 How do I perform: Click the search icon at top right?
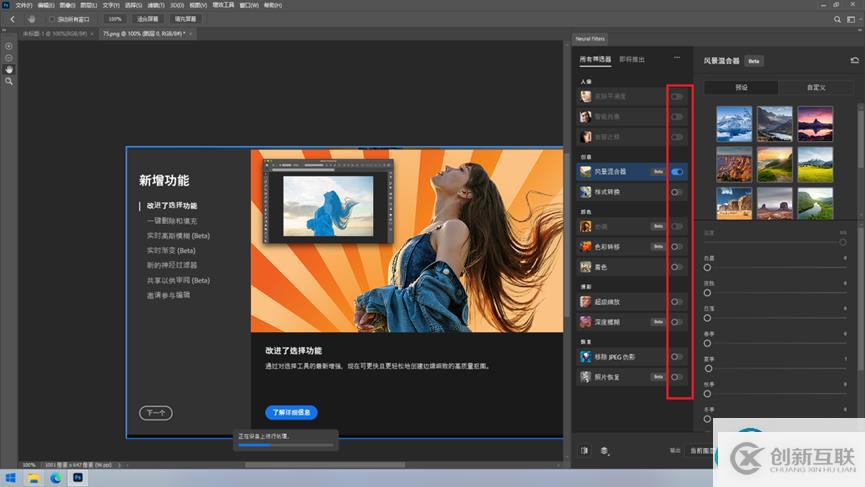[838, 19]
